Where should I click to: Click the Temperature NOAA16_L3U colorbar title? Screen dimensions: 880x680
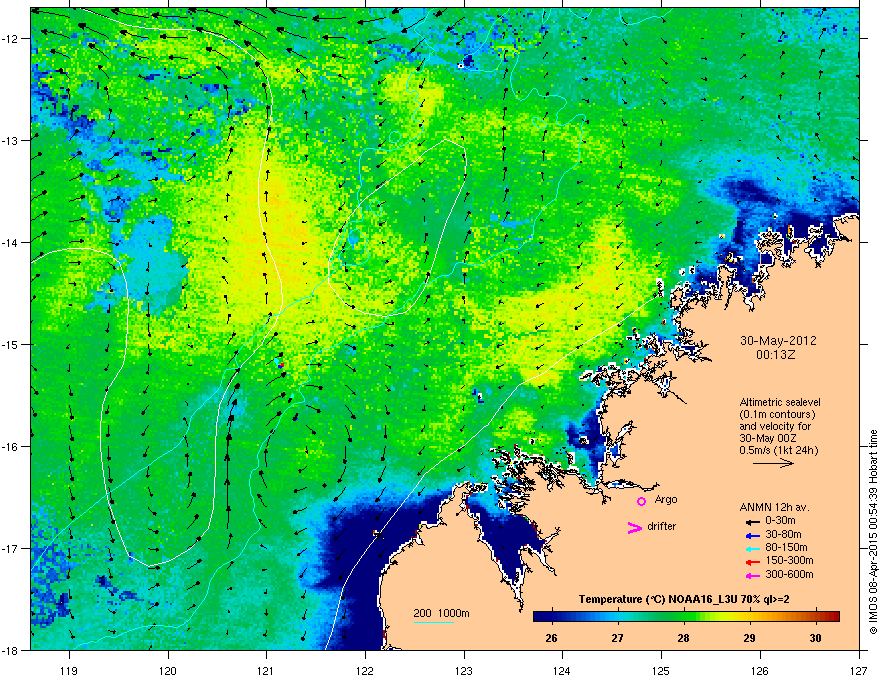point(684,599)
